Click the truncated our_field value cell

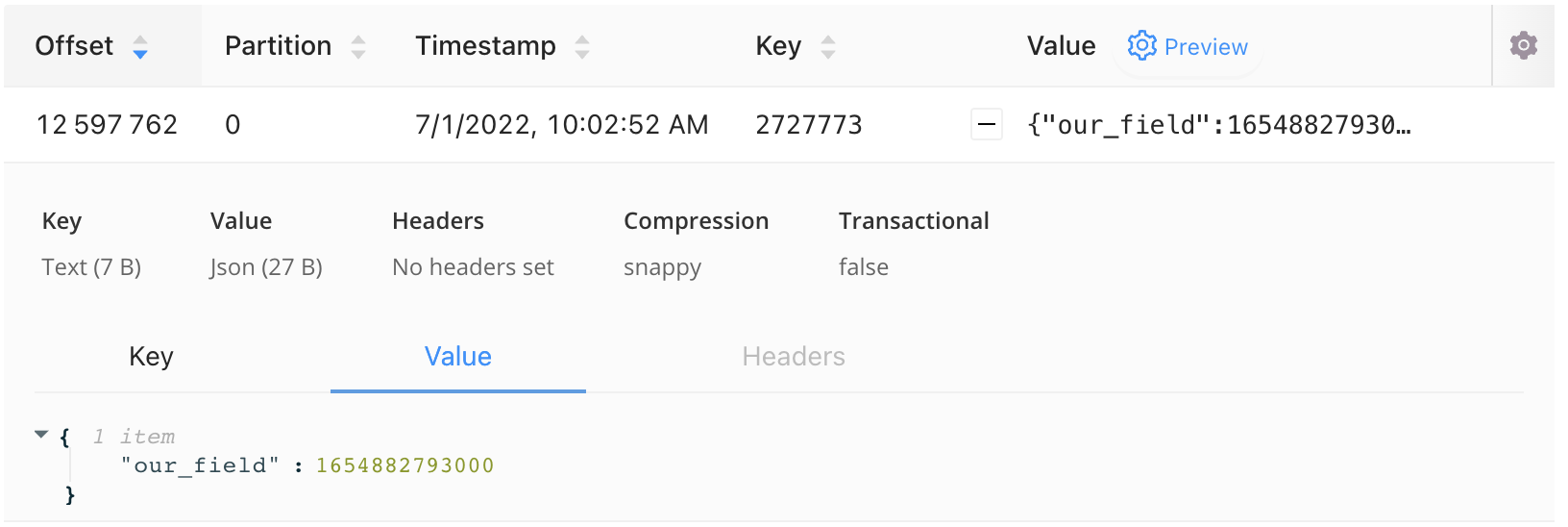click(x=1218, y=124)
